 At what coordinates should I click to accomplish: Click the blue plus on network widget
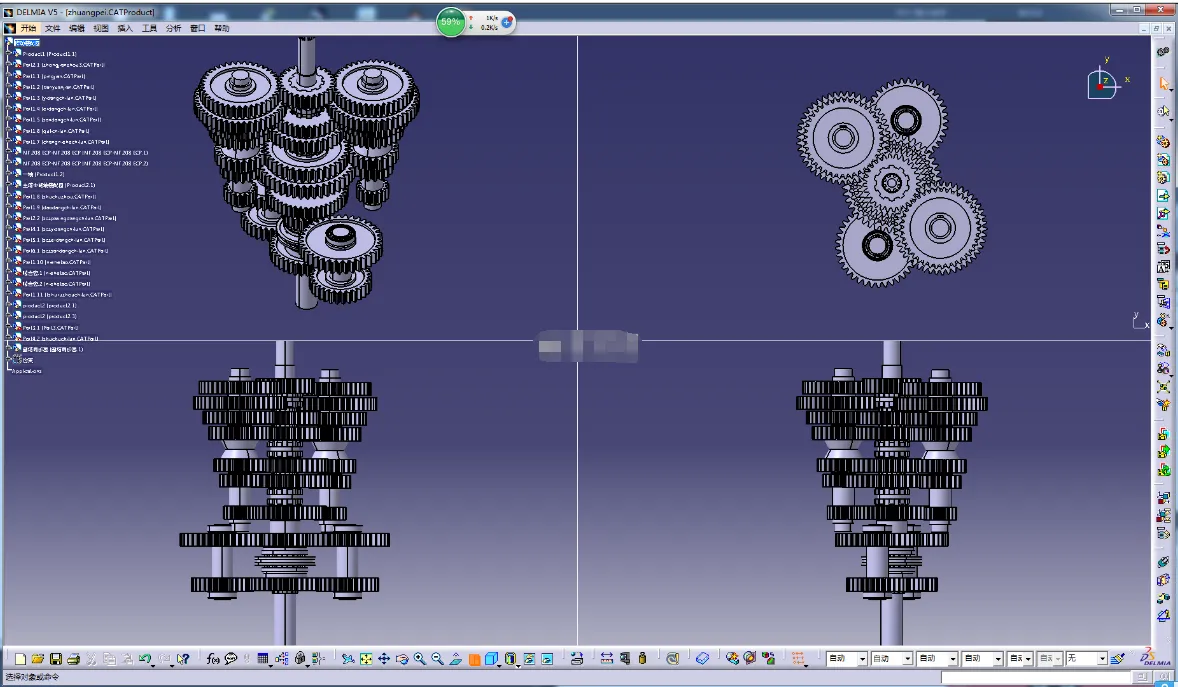pos(507,22)
